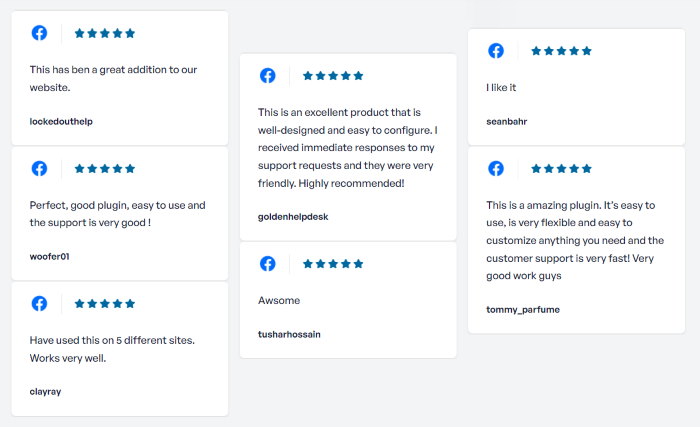Image resolution: width=700 pixels, height=427 pixels.
Task: Open the lockedouthelp reviewer name
Action: tap(61, 121)
